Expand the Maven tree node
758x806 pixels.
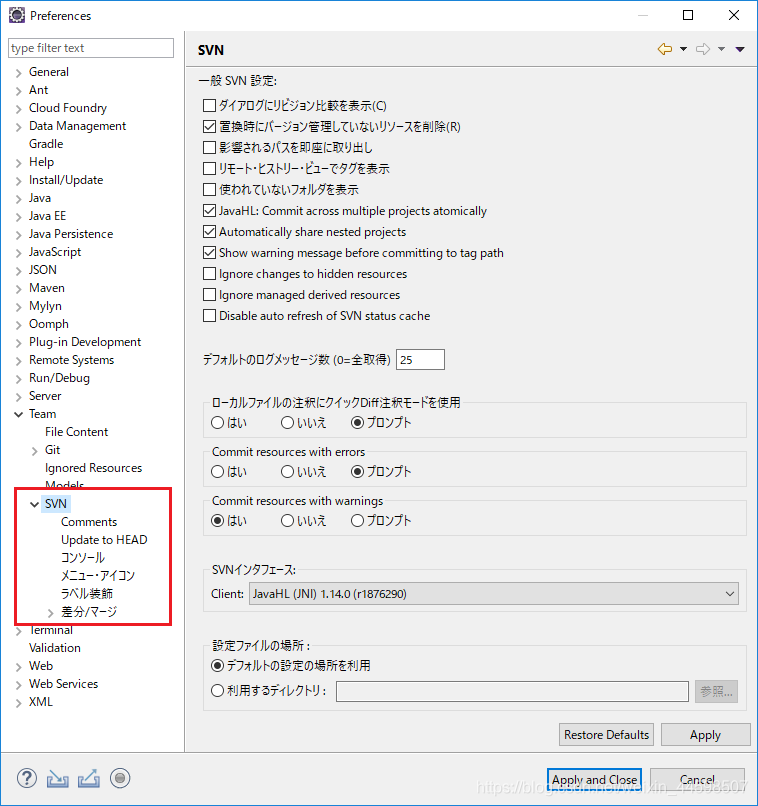pos(19,289)
